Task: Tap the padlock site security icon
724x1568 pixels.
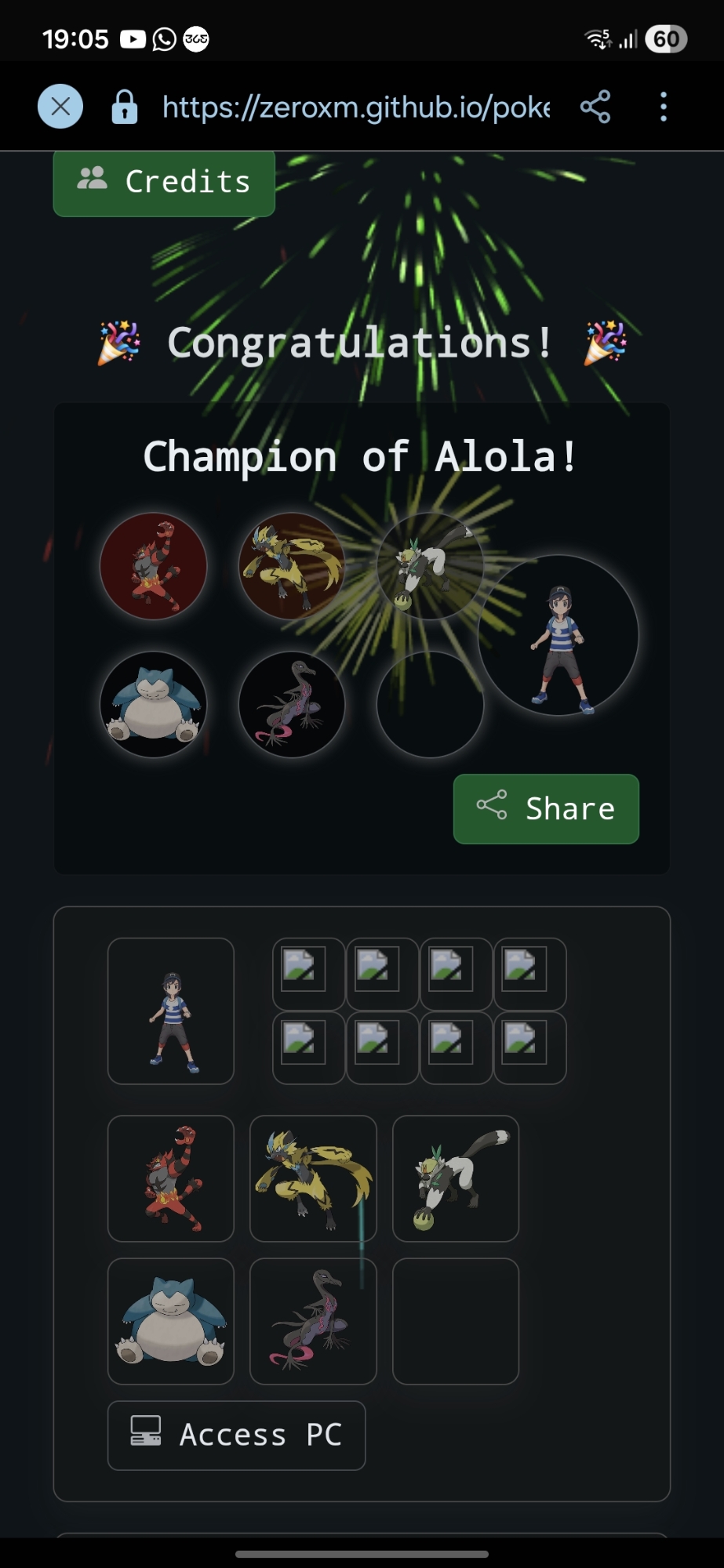Action: tap(125, 107)
